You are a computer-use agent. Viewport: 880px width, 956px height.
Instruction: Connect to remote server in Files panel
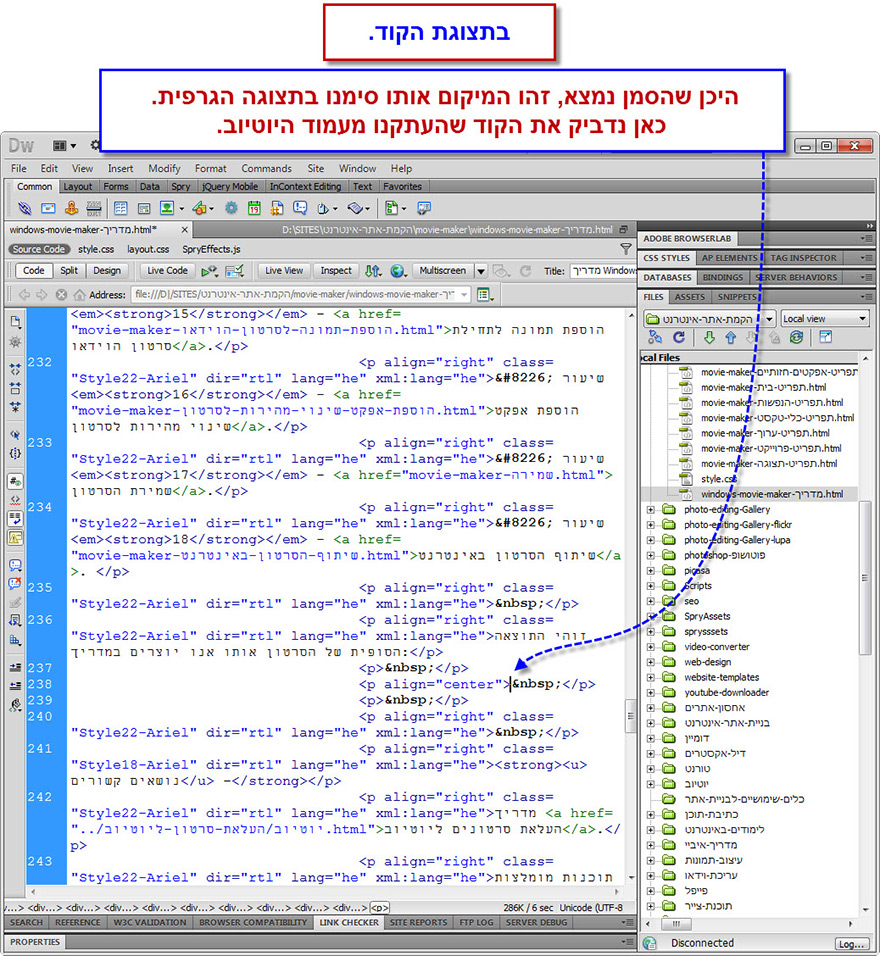[655, 337]
